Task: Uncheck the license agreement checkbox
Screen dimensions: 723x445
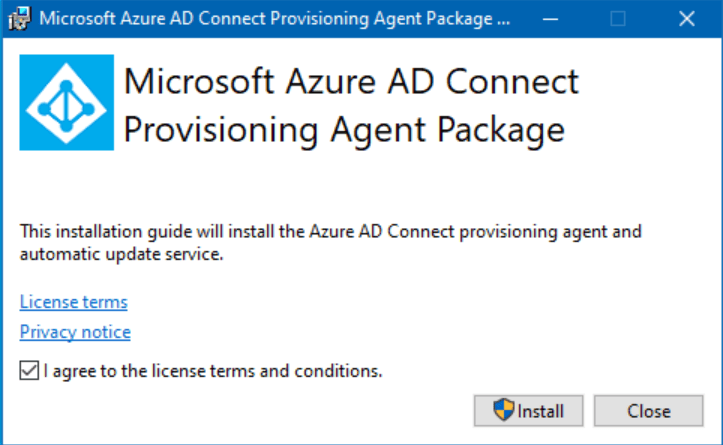Action: pos(29,370)
